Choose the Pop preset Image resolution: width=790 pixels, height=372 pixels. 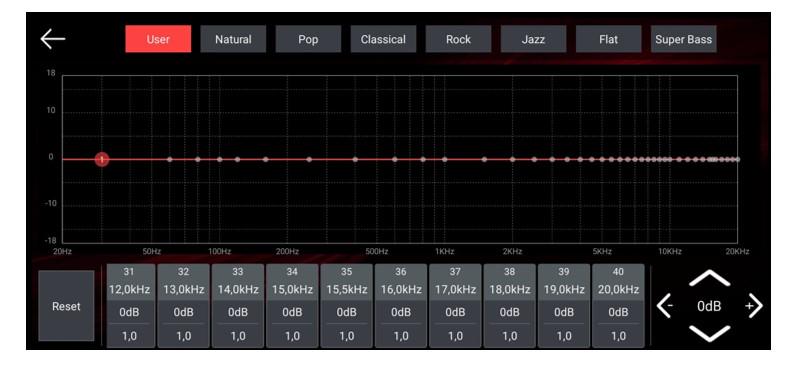pos(308,39)
